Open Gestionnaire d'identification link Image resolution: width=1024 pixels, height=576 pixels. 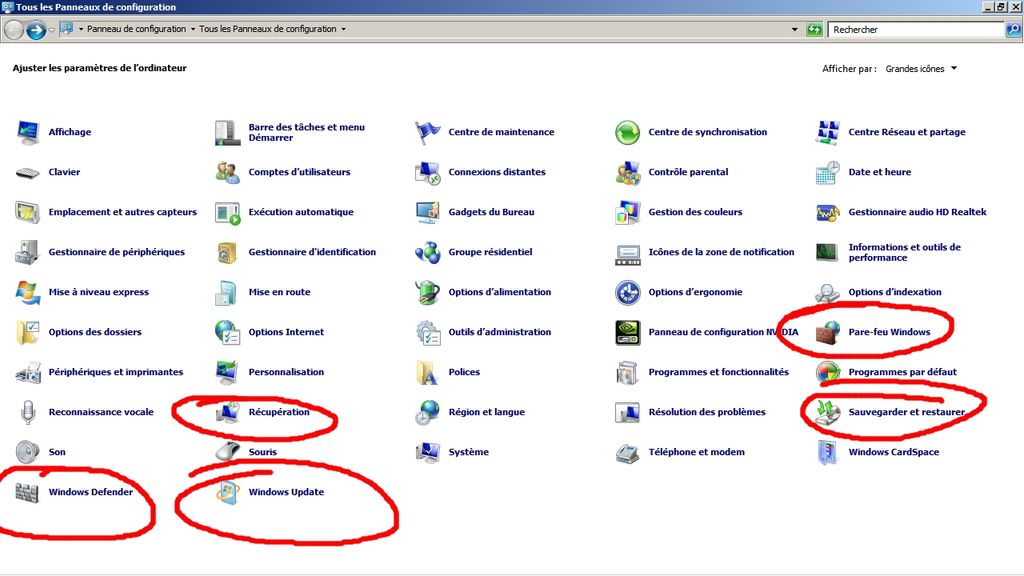point(312,252)
